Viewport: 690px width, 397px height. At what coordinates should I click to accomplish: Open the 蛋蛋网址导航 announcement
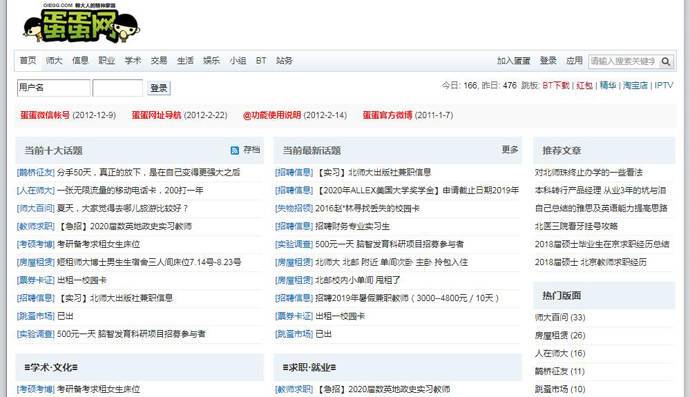click(x=157, y=115)
